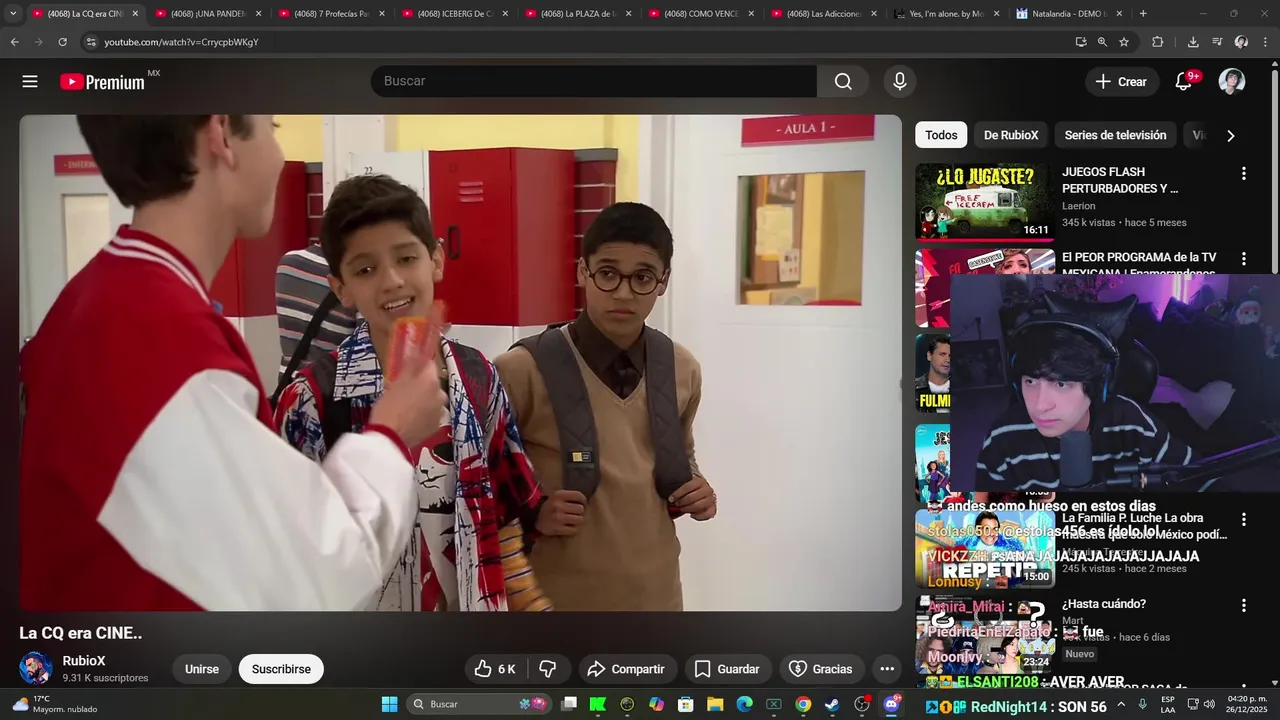The height and width of the screenshot is (720, 1280).
Task: Open the RubioX channel avatar
Action: pyautogui.click(x=36, y=669)
